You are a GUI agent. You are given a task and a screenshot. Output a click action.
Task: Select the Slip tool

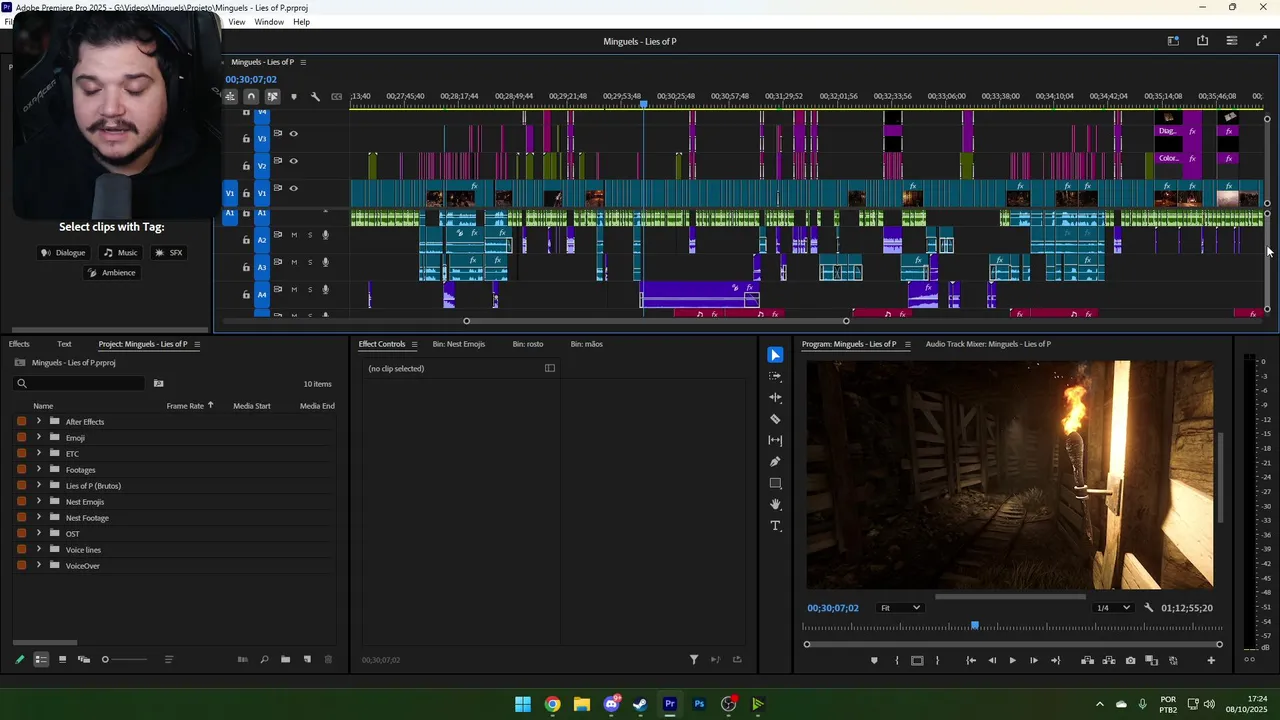point(775,440)
